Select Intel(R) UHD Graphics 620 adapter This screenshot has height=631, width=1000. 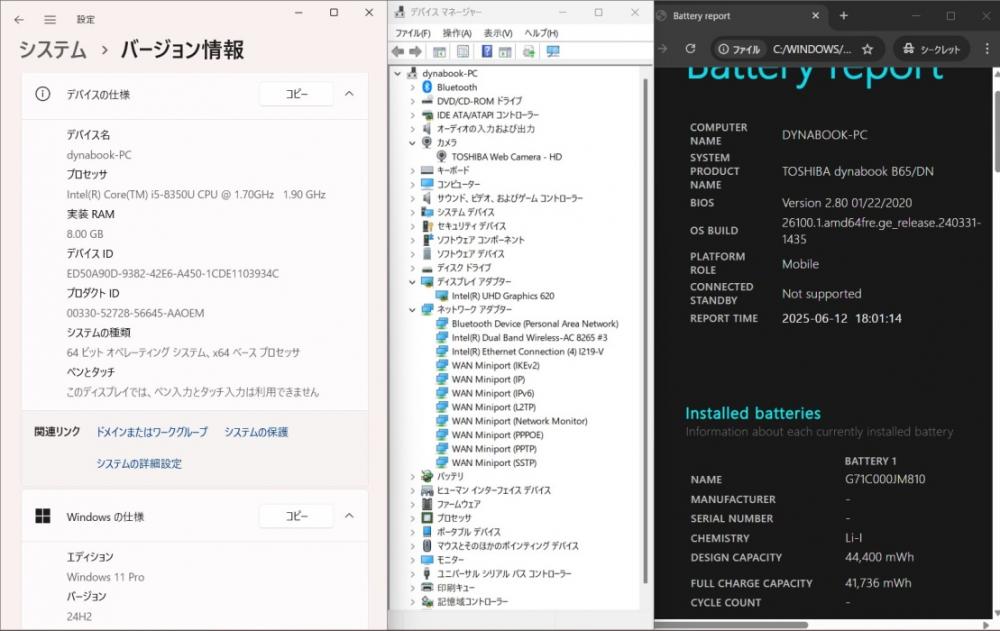503,296
